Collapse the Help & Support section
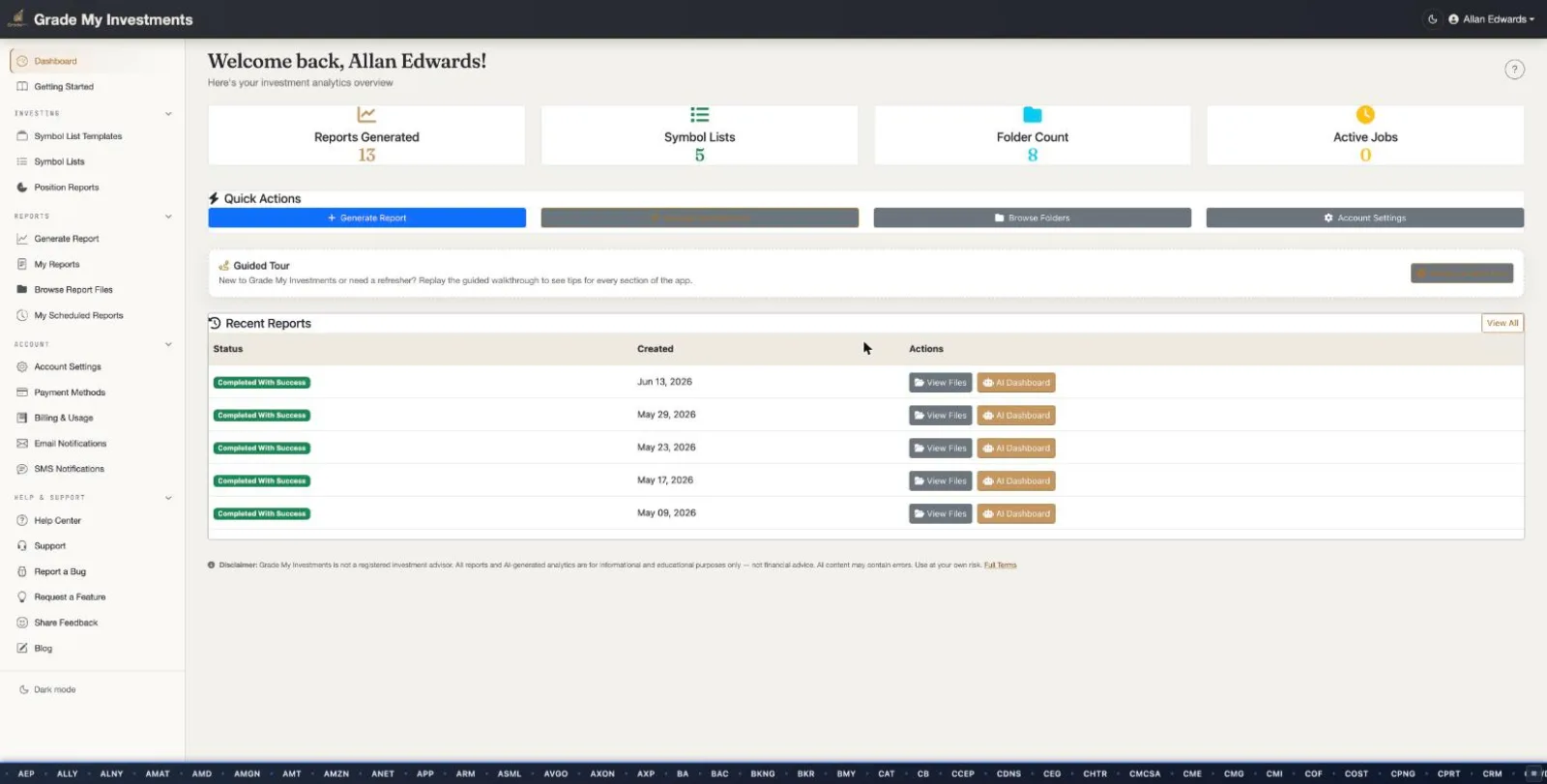The image size is (1547, 784). (x=168, y=498)
